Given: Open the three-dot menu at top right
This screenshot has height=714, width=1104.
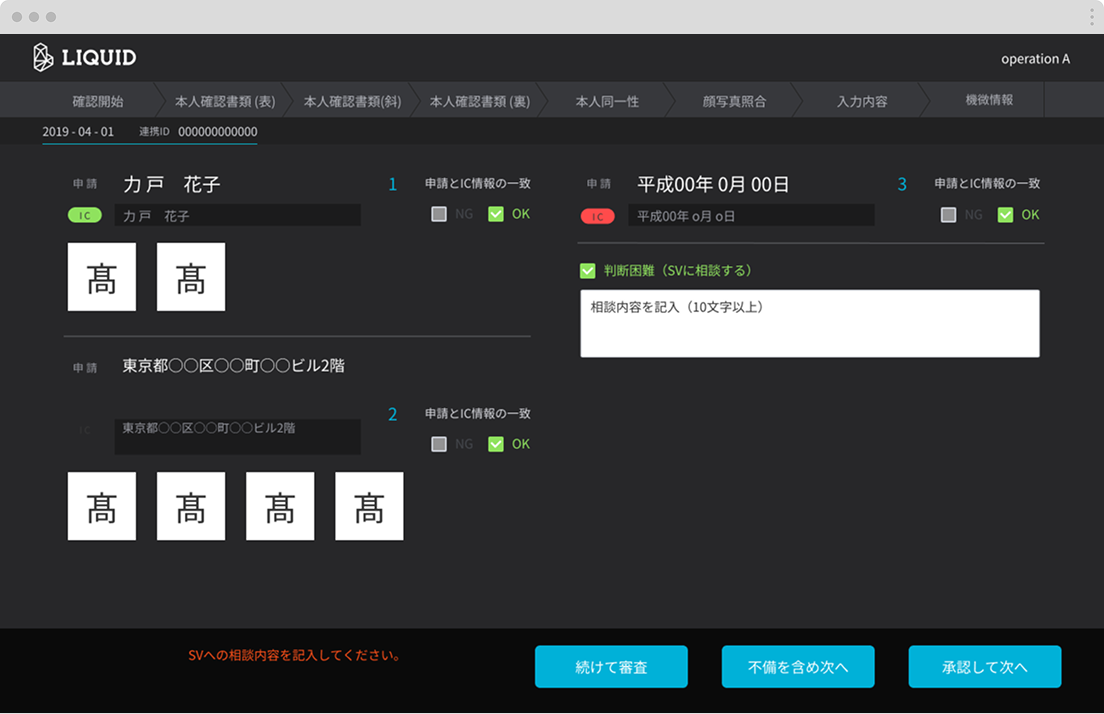Looking at the screenshot, I should [1091, 16].
